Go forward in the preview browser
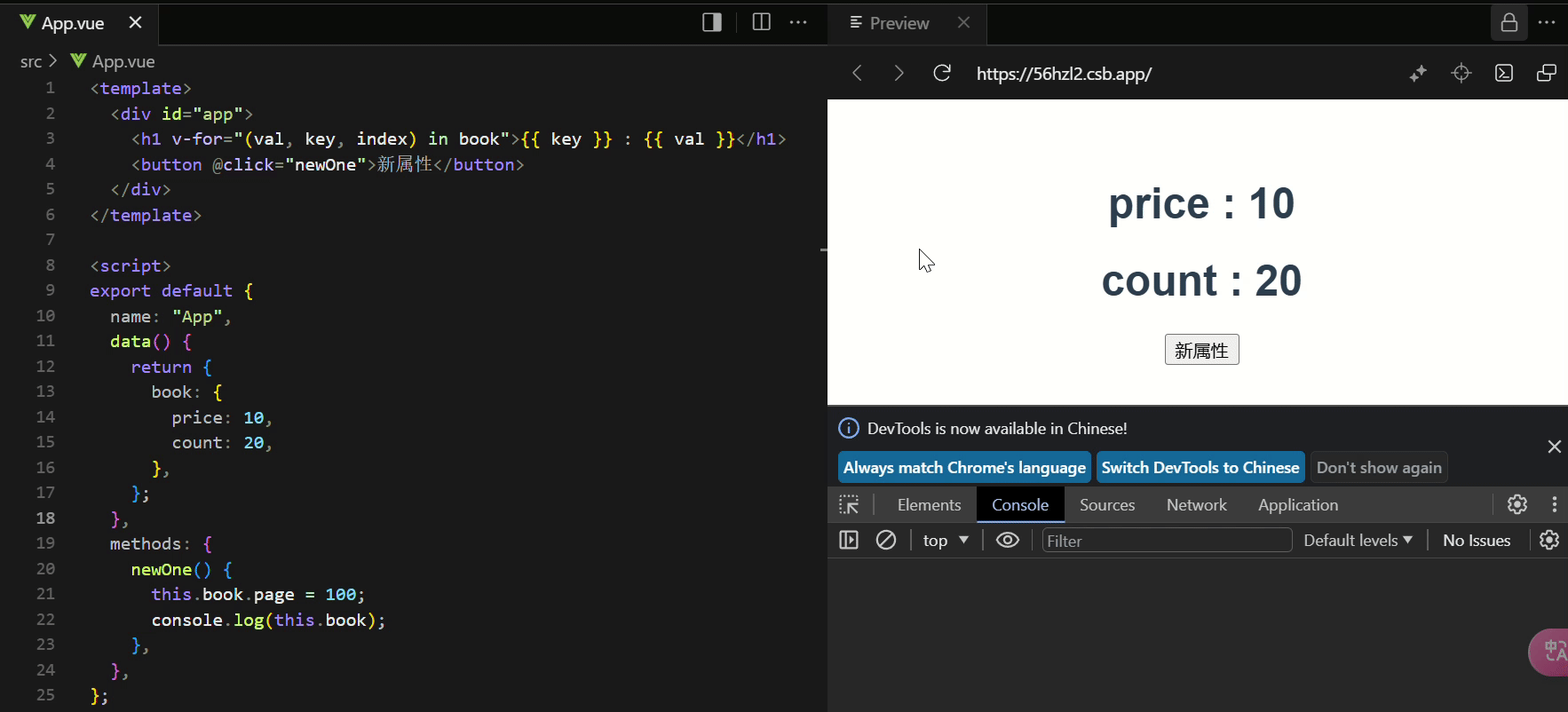 [x=899, y=73]
